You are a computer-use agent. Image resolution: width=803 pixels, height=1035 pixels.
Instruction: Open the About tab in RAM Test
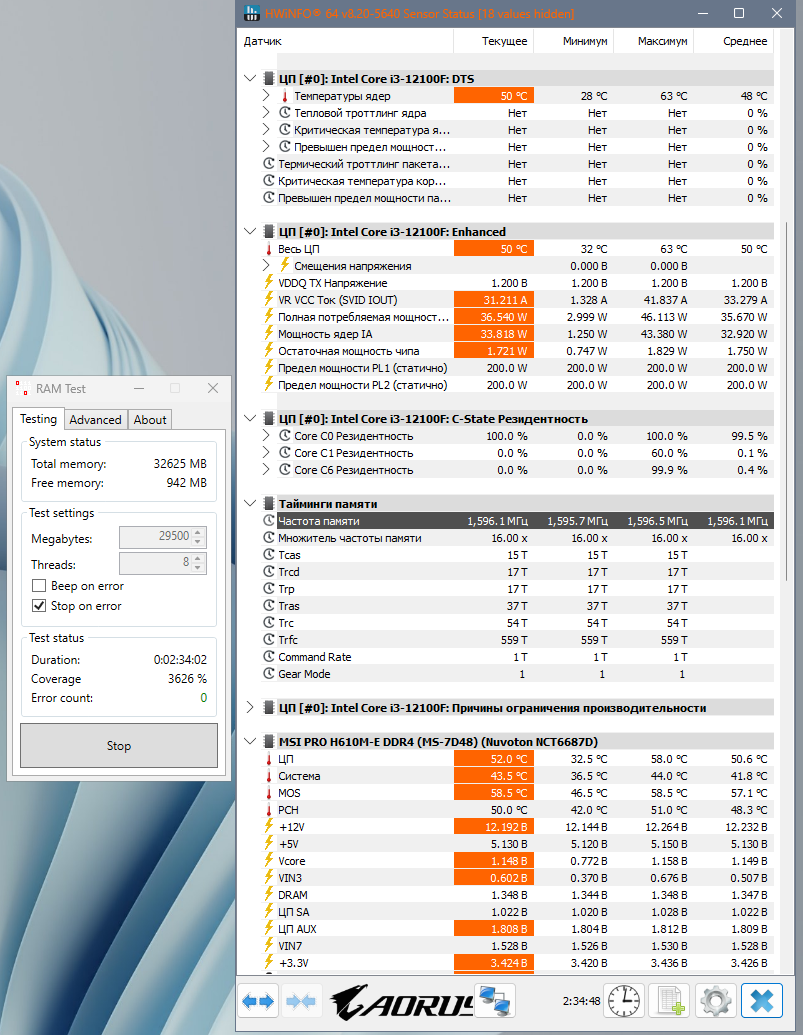click(150, 420)
